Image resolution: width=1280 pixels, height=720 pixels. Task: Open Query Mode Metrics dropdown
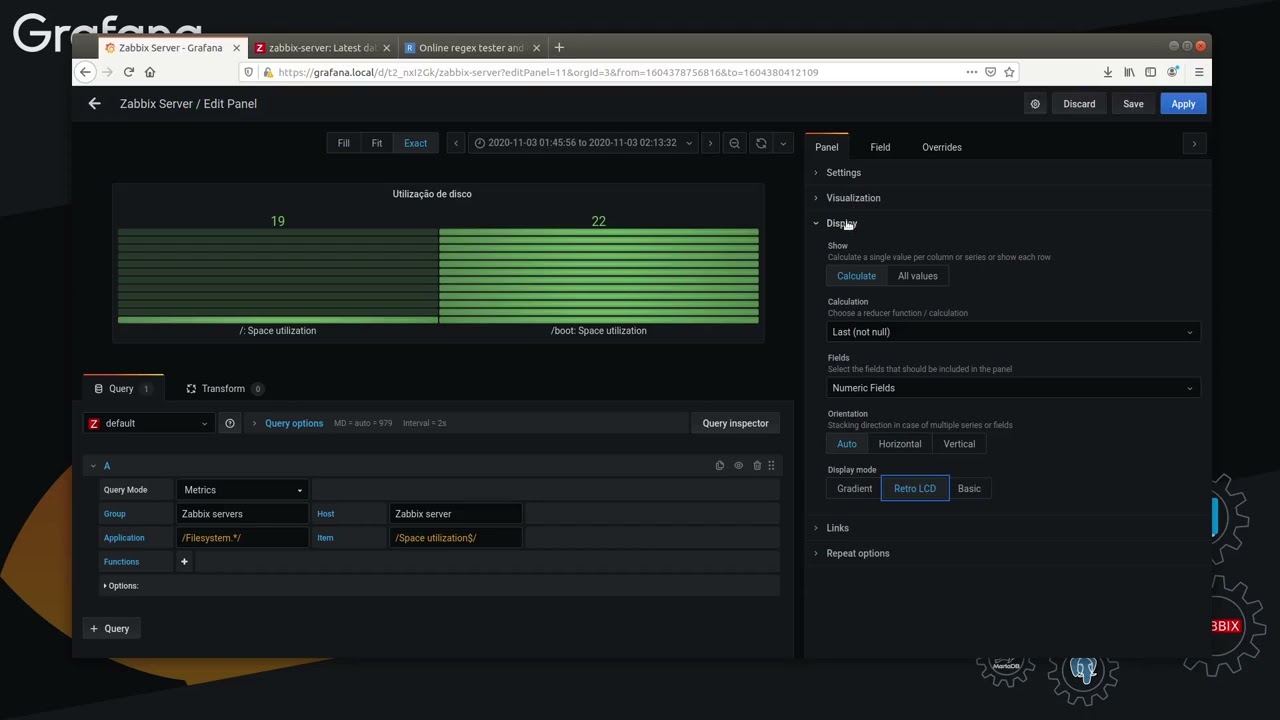pos(242,490)
